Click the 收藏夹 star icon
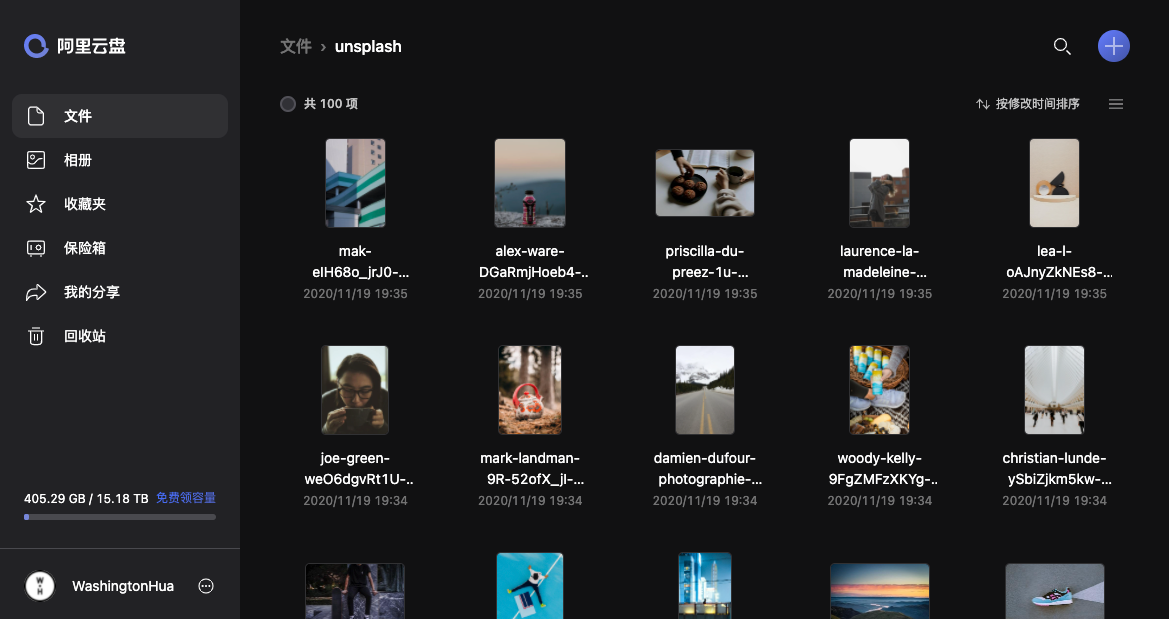1169x619 pixels. (x=36, y=204)
